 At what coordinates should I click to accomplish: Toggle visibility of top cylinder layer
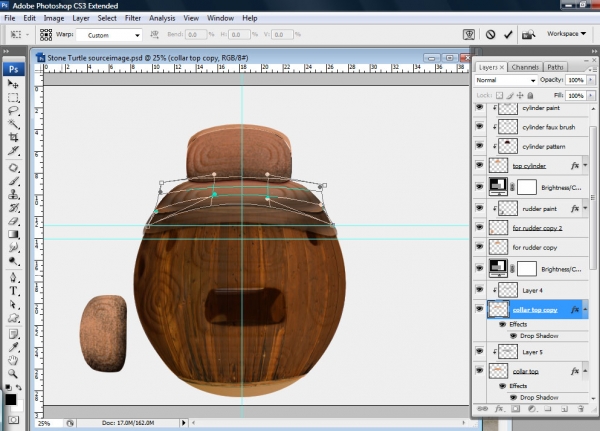pos(479,165)
